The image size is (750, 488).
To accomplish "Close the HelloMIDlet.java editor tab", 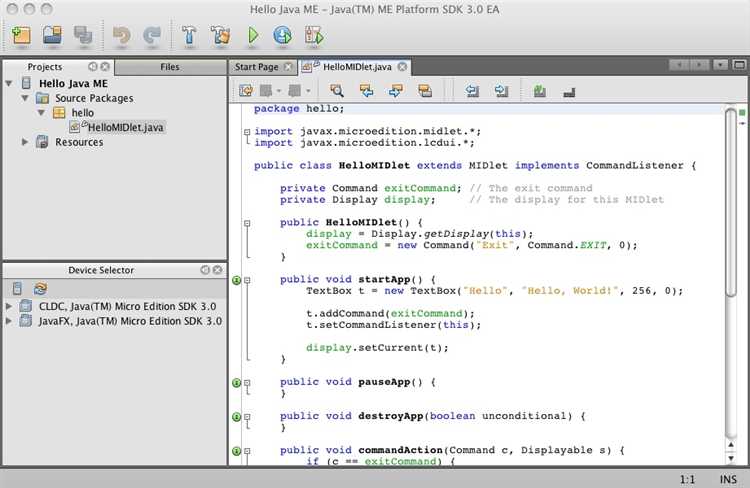I will pos(402,67).
